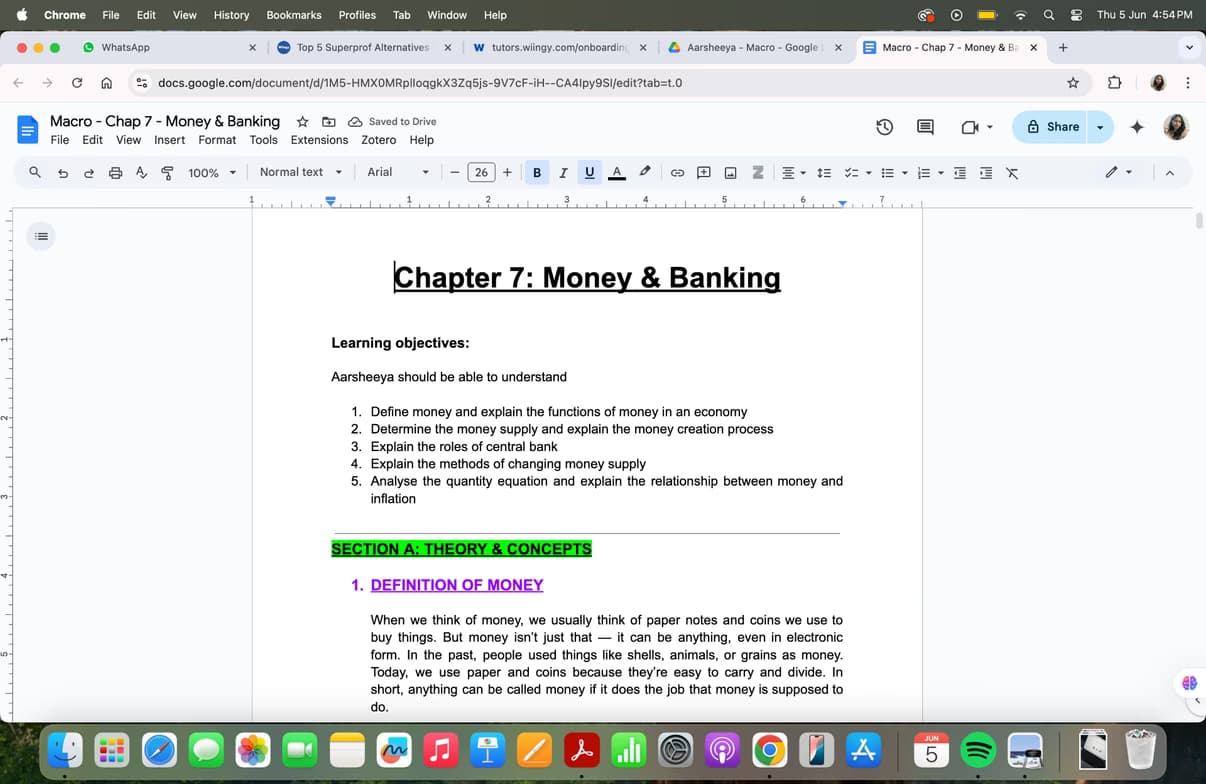Open the bulleted list options dropdown

point(906,172)
